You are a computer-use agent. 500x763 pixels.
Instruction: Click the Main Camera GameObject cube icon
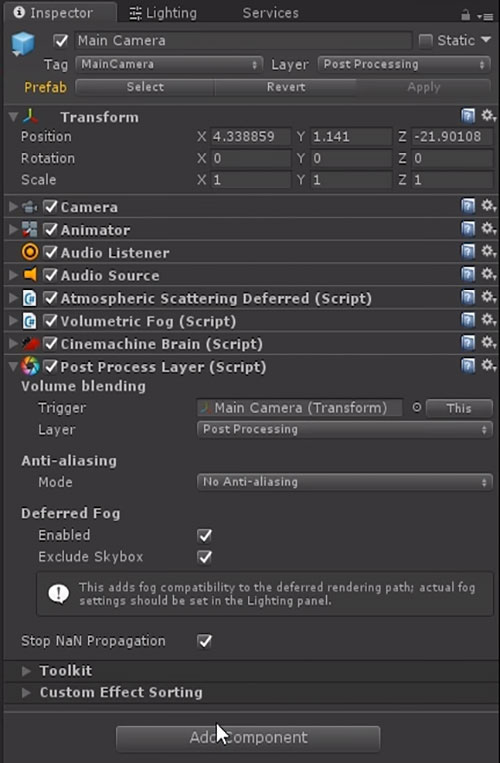[x=23, y=44]
